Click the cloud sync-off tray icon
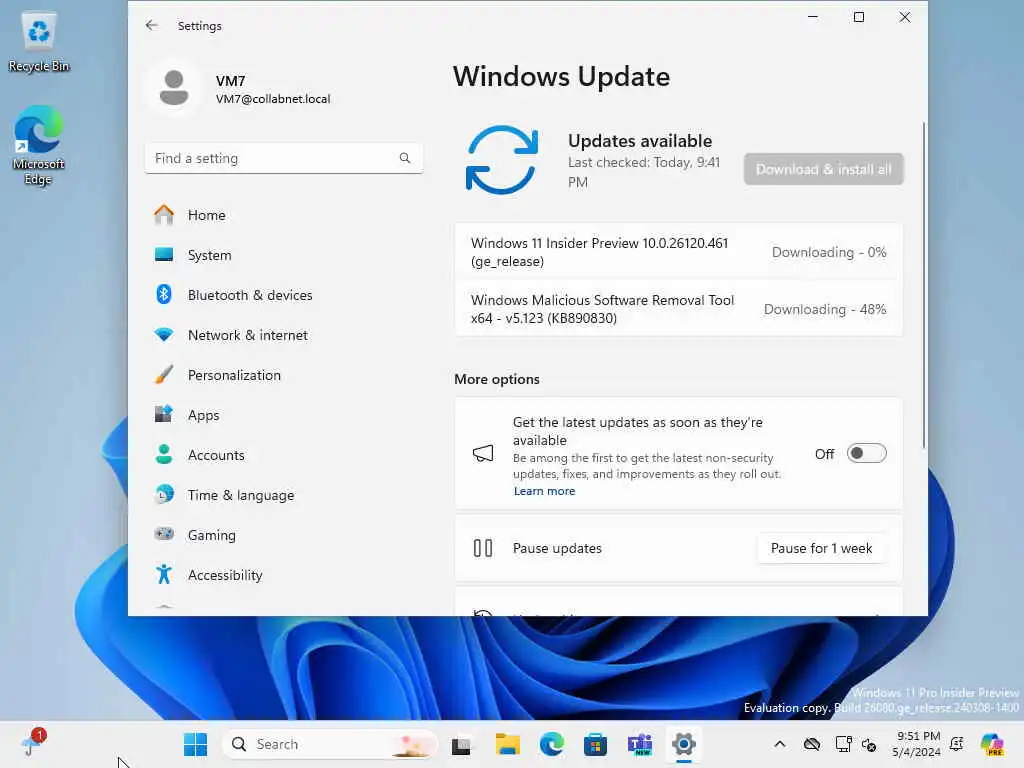Viewport: 1024px width, 768px height. click(812, 744)
